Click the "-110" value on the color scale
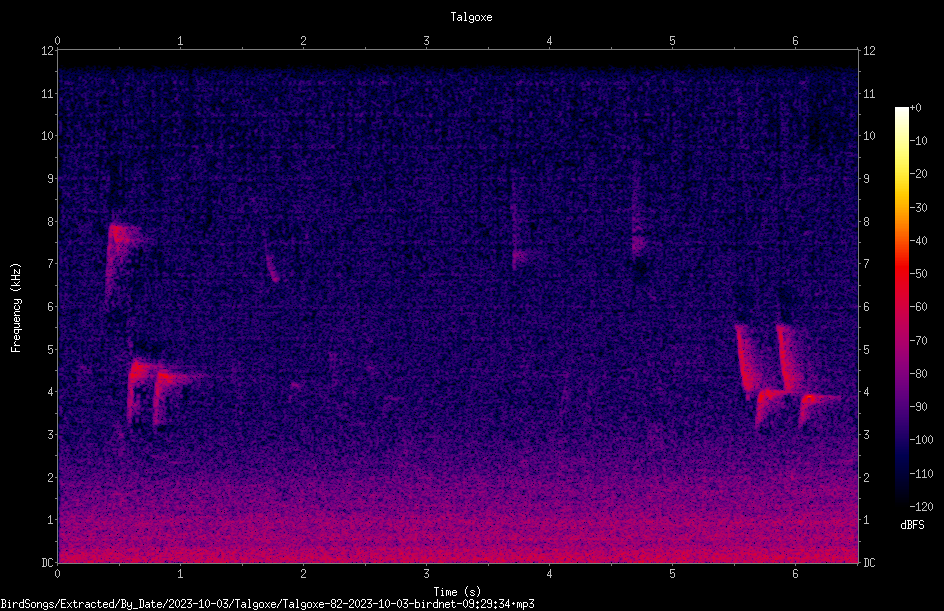This screenshot has width=944, height=611. pyautogui.click(x=921, y=474)
